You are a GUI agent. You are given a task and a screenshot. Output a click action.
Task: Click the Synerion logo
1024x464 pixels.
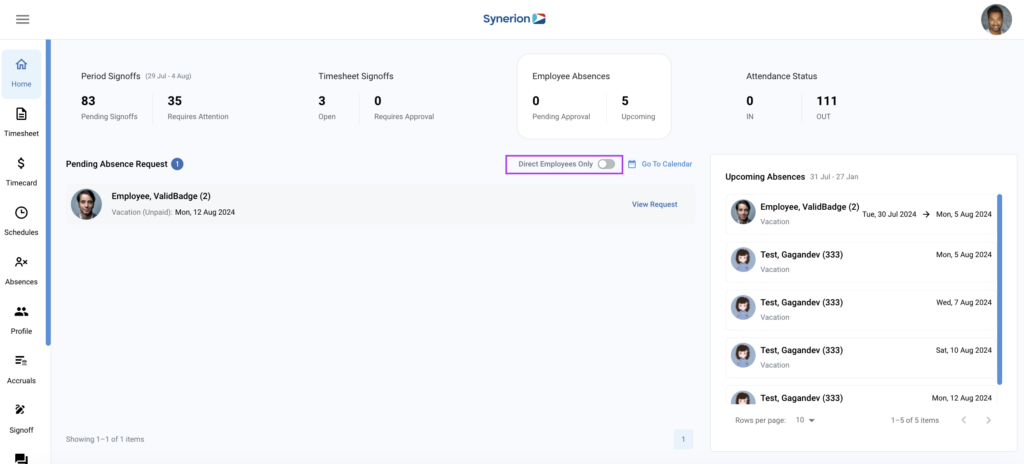pyautogui.click(x=514, y=19)
